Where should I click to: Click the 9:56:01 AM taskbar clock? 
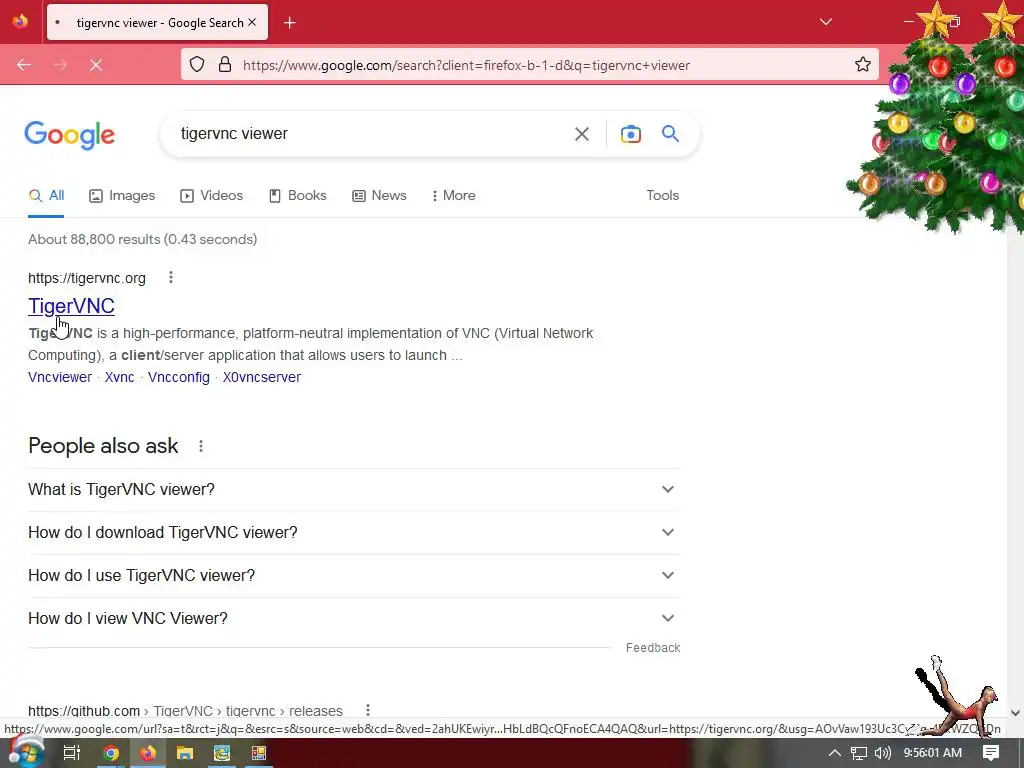point(933,753)
